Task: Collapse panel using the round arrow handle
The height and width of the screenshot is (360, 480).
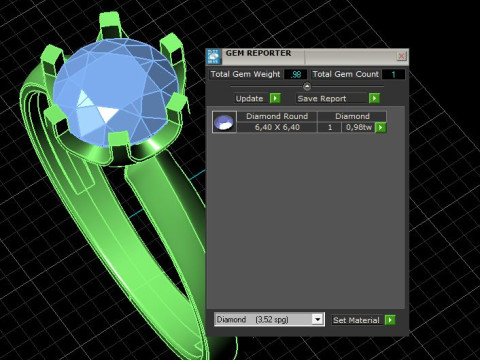Action: tap(307, 87)
